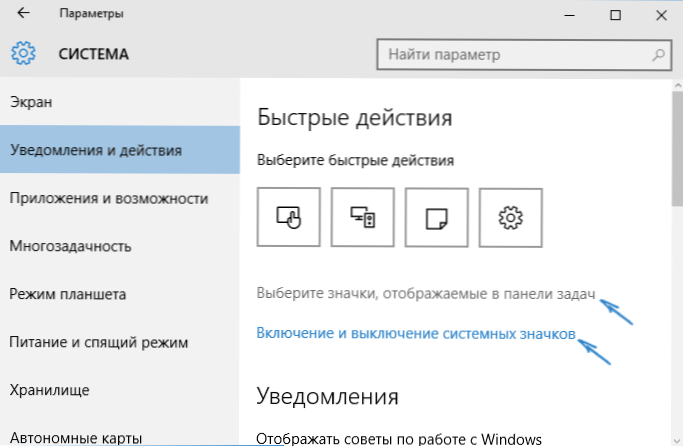Click the Уведомления heading
Image resolution: width=683 pixels, height=446 pixels.
tap(328, 396)
